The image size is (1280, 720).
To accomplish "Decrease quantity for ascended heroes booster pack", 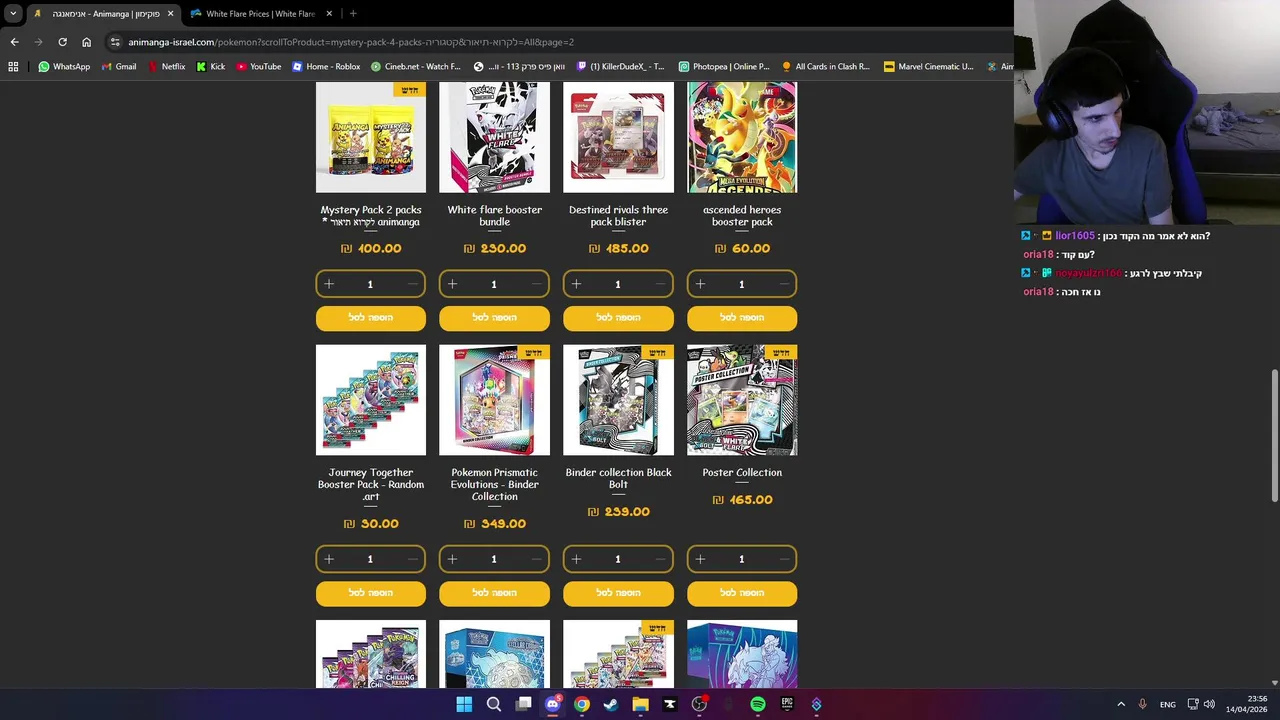I will click(x=785, y=284).
